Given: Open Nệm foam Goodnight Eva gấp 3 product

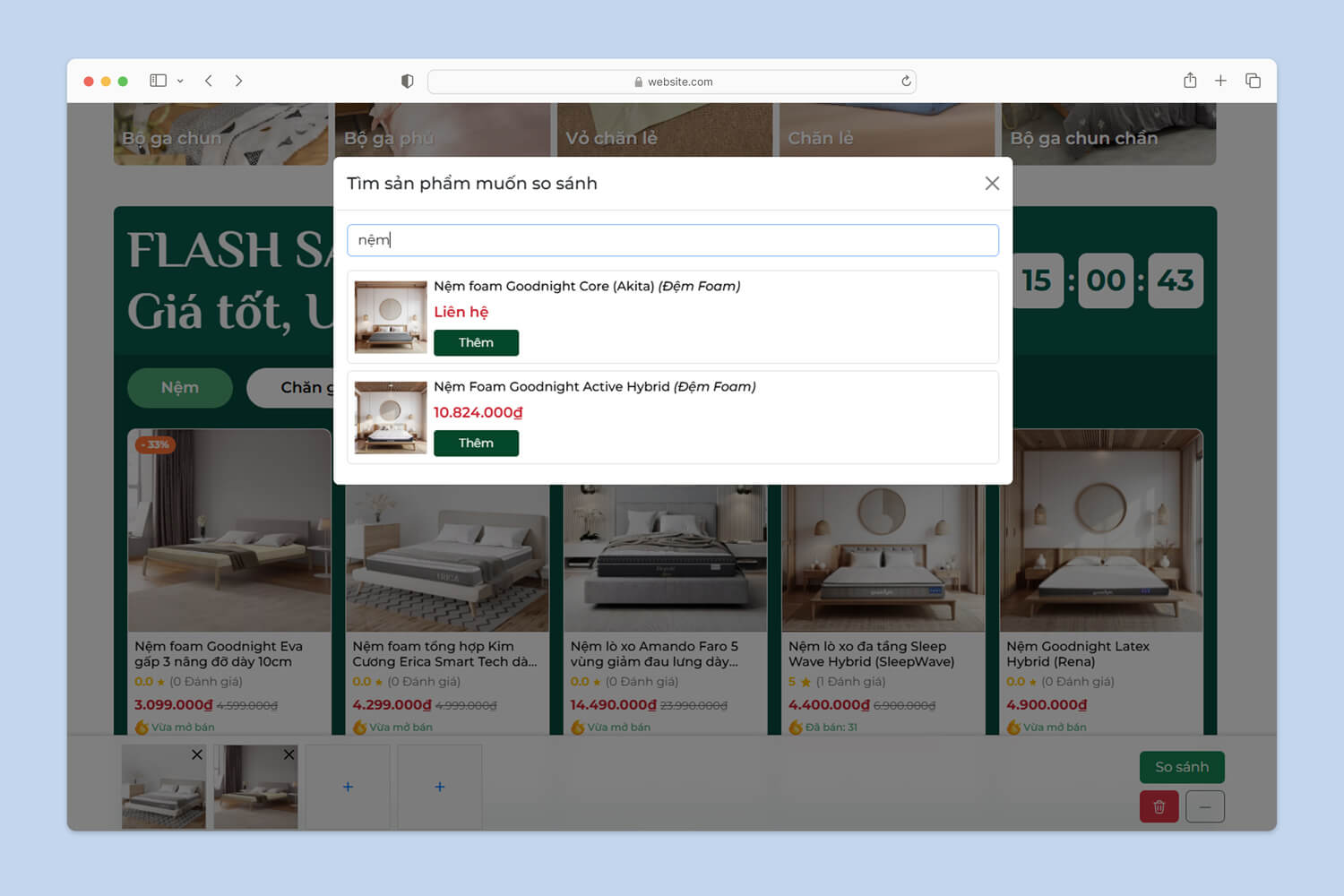Looking at the screenshot, I should (x=219, y=653).
